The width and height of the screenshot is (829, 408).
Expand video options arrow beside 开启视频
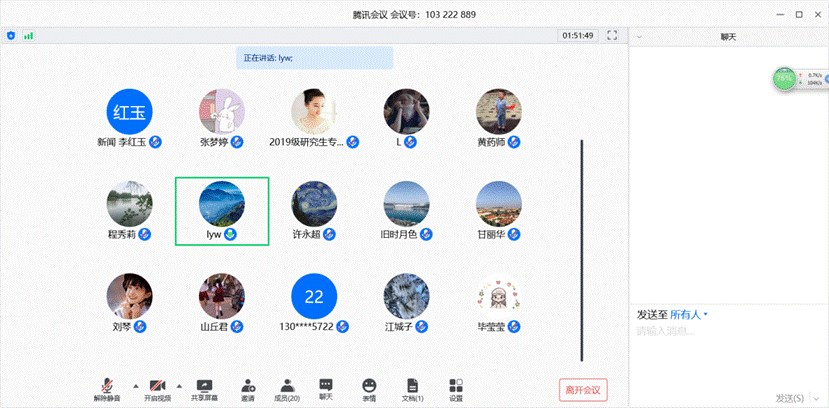pyautogui.click(x=180, y=385)
